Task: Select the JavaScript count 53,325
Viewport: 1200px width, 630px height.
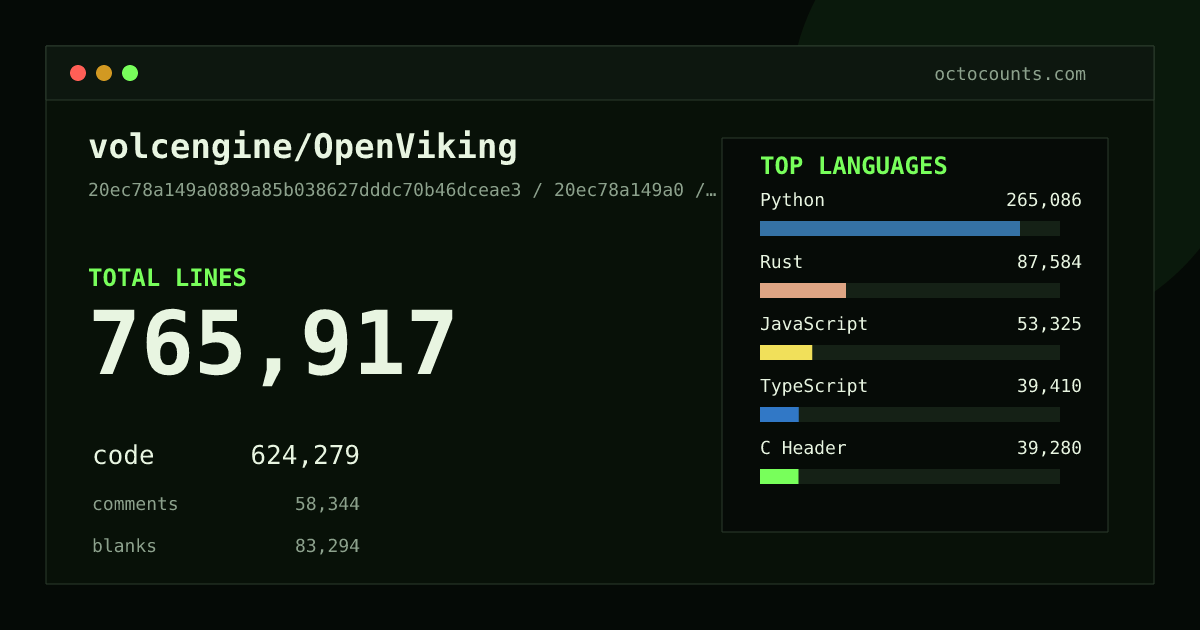Action: click(1049, 324)
